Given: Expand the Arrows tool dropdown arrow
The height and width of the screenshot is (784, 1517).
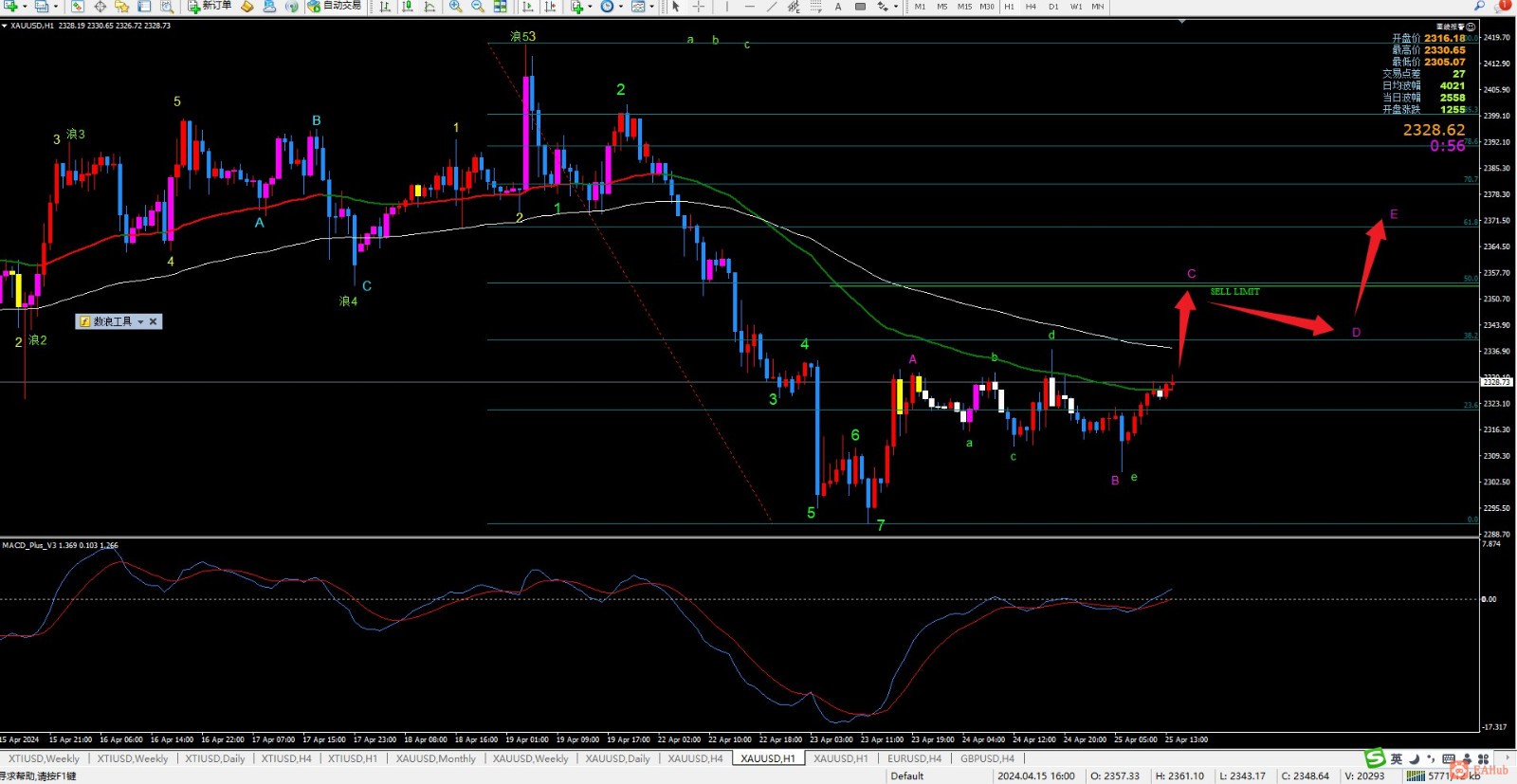Looking at the screenshot, I should 895,7.
